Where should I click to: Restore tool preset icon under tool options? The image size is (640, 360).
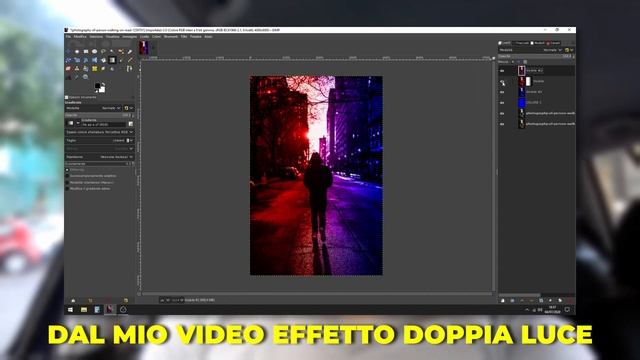point(91,300)
